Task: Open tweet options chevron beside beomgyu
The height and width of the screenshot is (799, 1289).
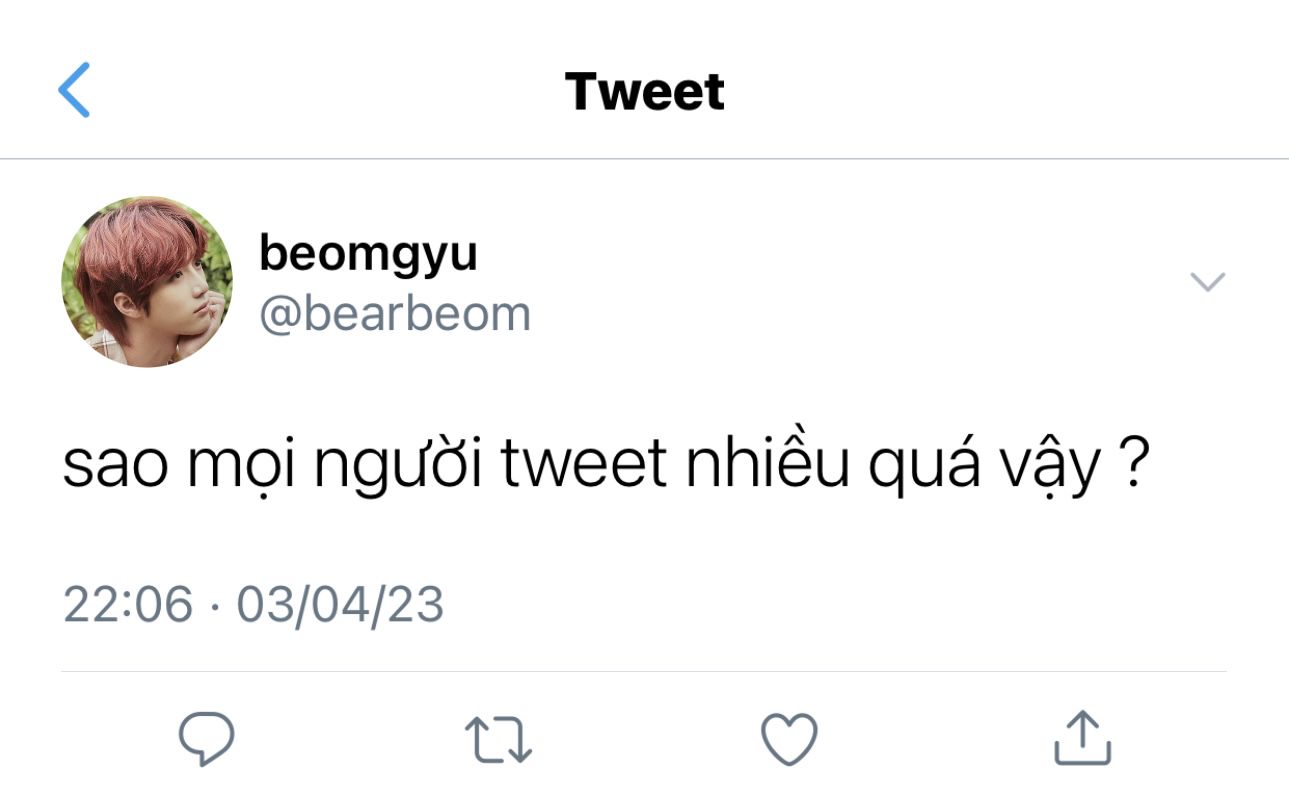Action: 1208,282
